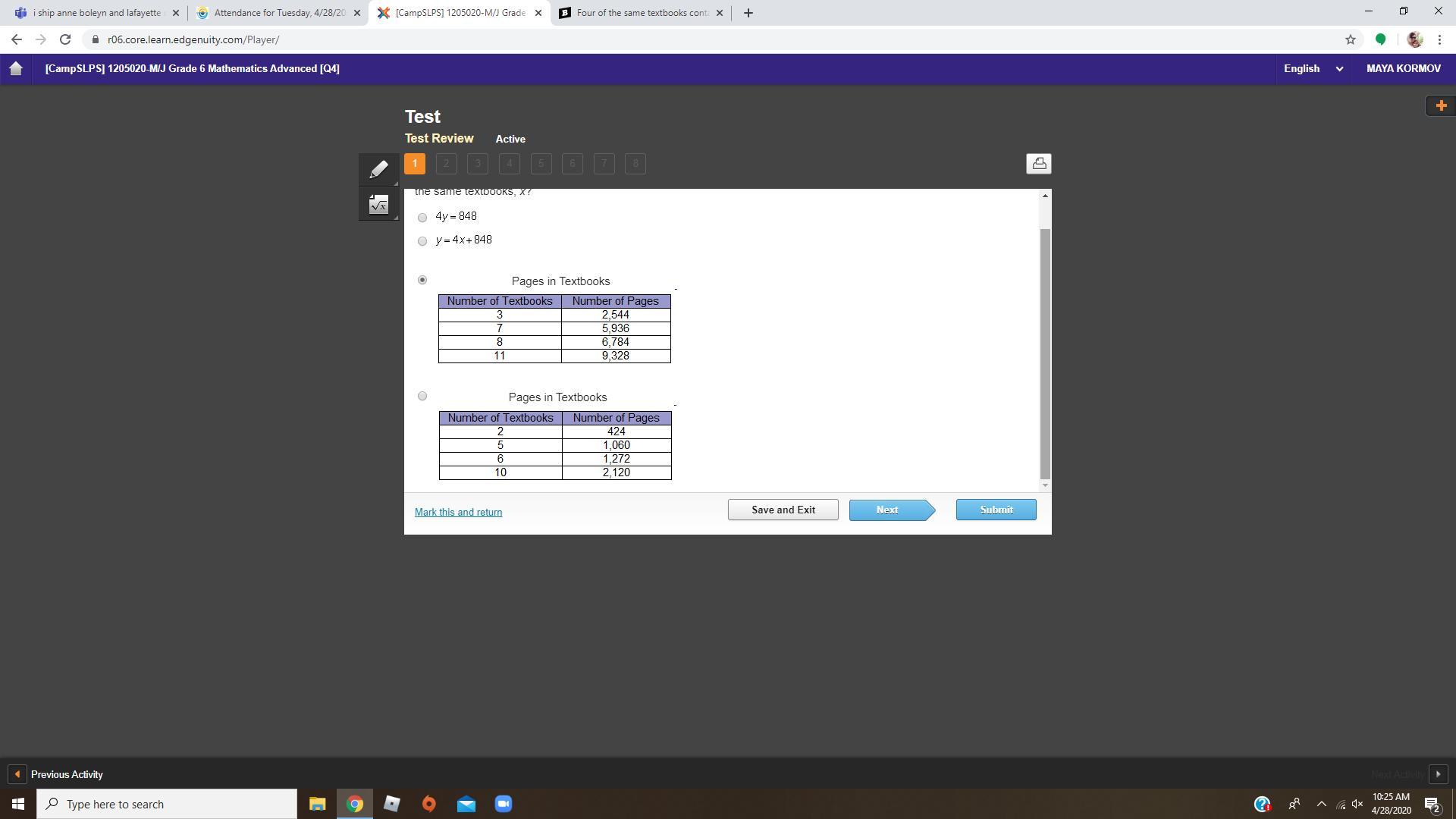Choose the table starting with 2 textbooks
Screen dimensions: 1456x819
422,396
